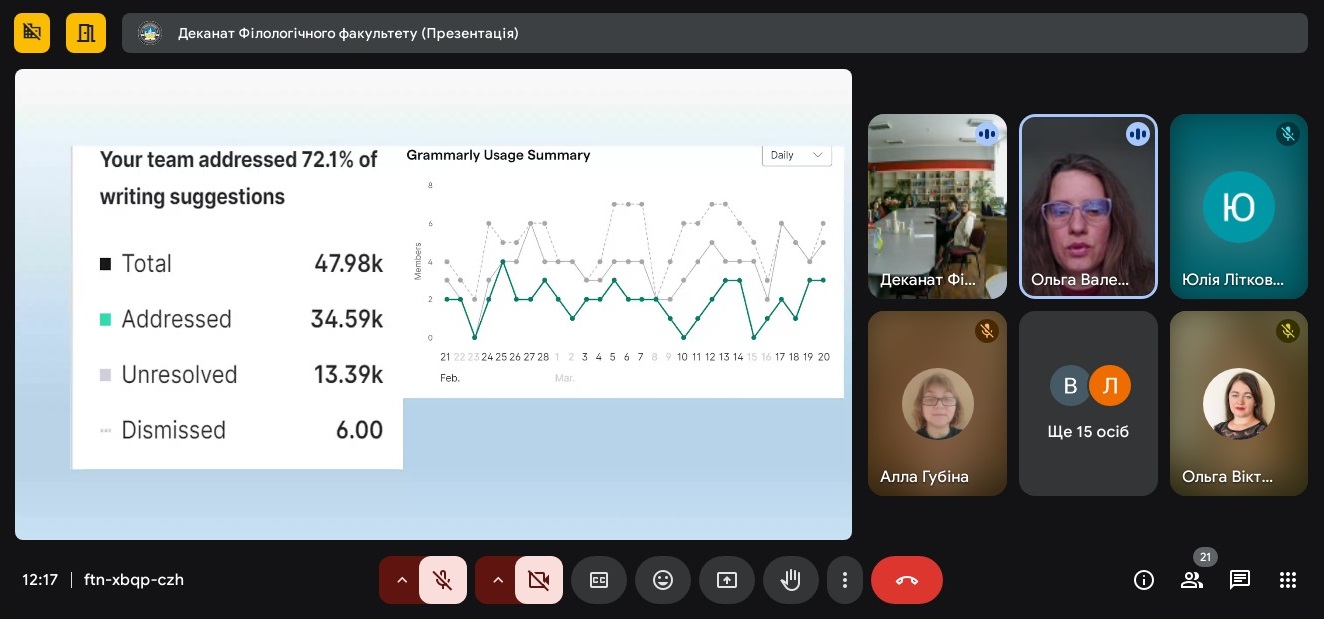This screenshot has width=1324, height=619.
Task: Turn on the camera
Action: (539, 580)
